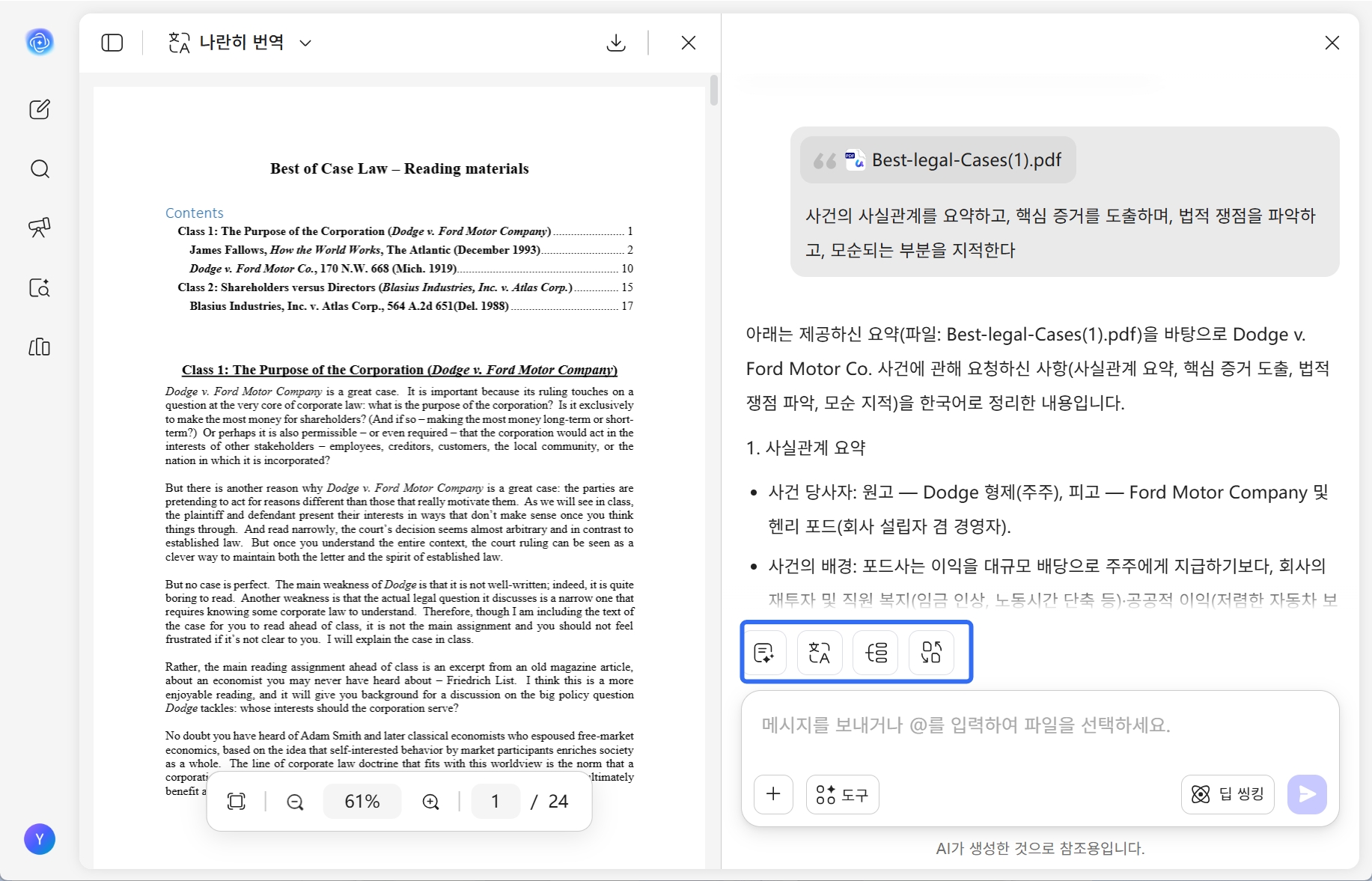Toggle 딥 씽킹 deep thinking mode
This screenshot has width=1372, height=881.
pos(1228,794)
